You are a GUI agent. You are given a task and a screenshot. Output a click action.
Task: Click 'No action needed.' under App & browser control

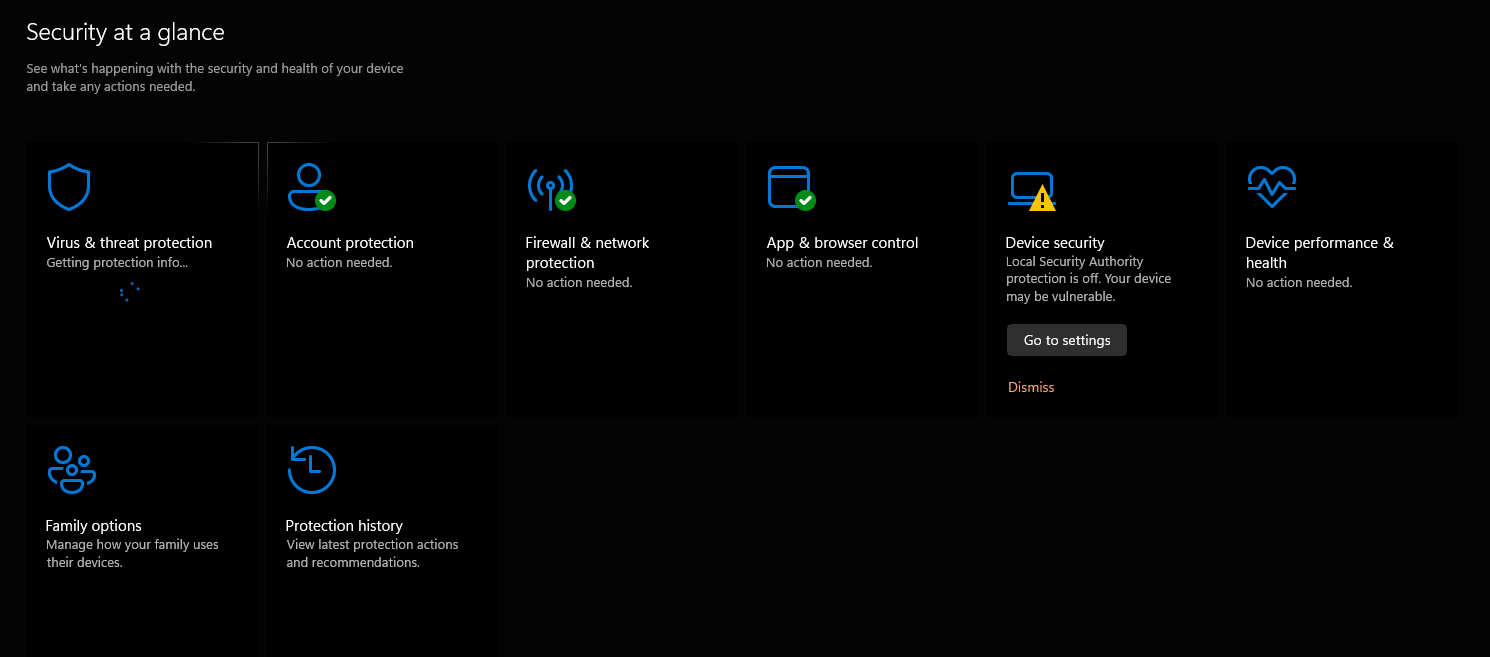tap(819, 263)
